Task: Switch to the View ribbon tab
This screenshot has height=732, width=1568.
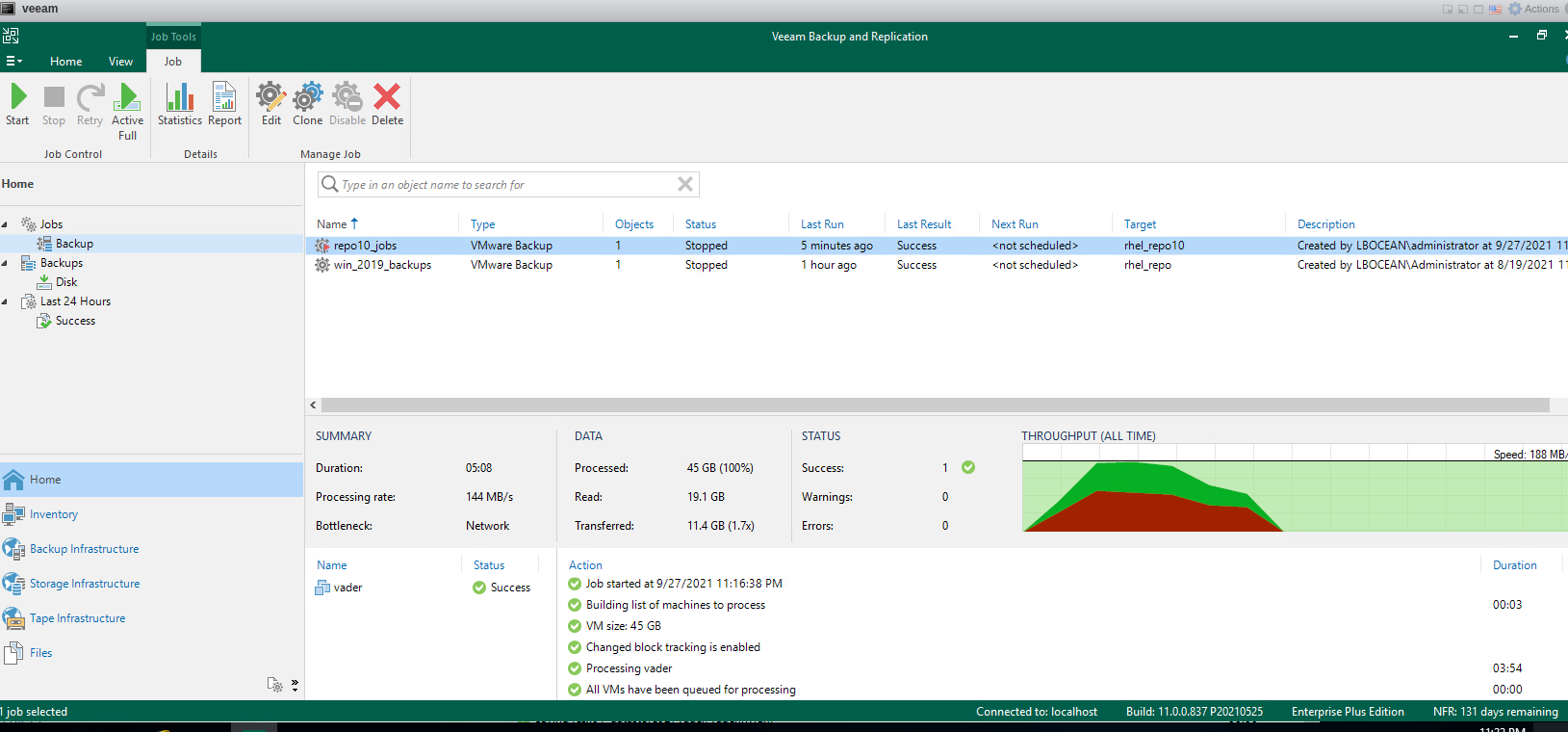Action: click(120, 62)
